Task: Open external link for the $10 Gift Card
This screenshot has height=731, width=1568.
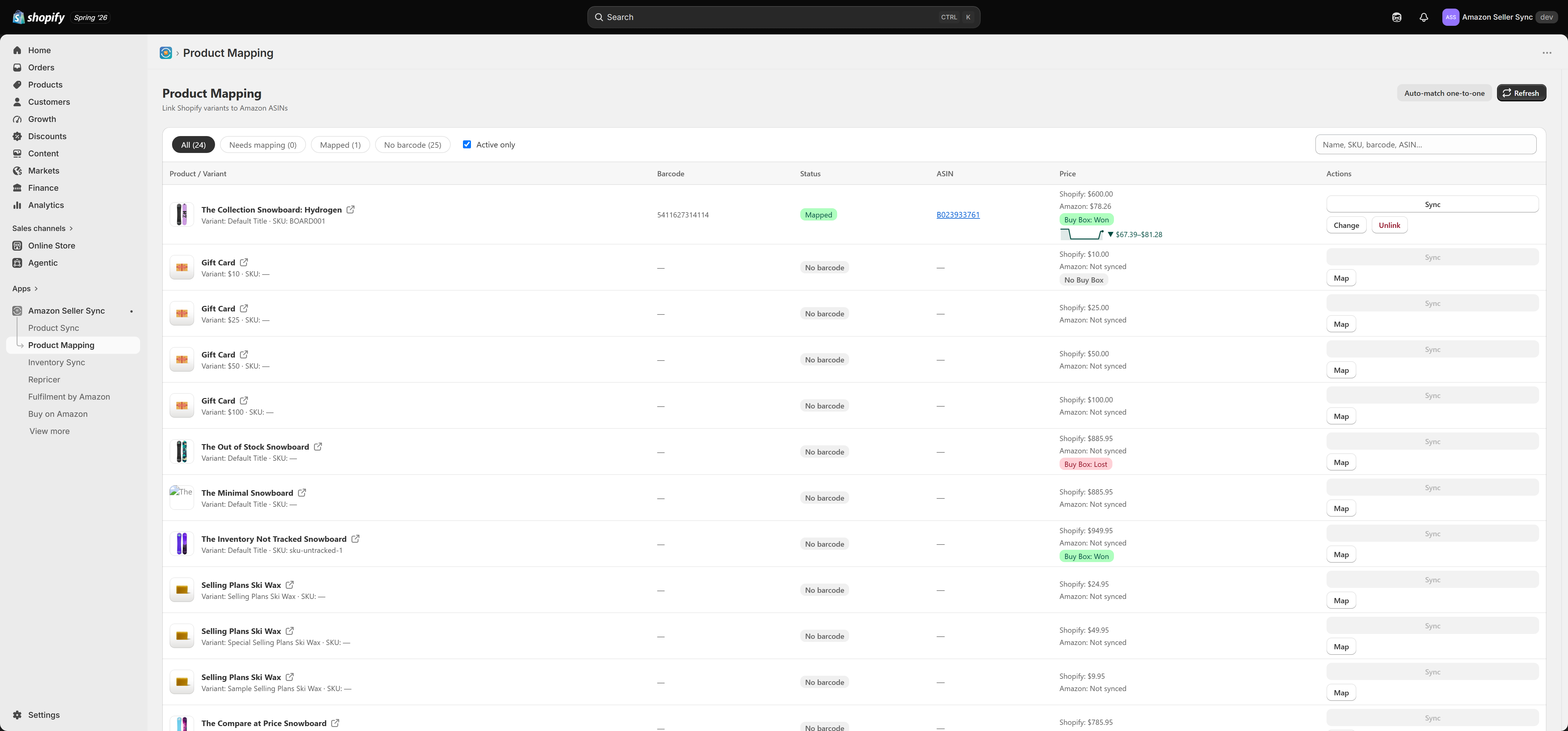Action: click(x=244, y=262)
